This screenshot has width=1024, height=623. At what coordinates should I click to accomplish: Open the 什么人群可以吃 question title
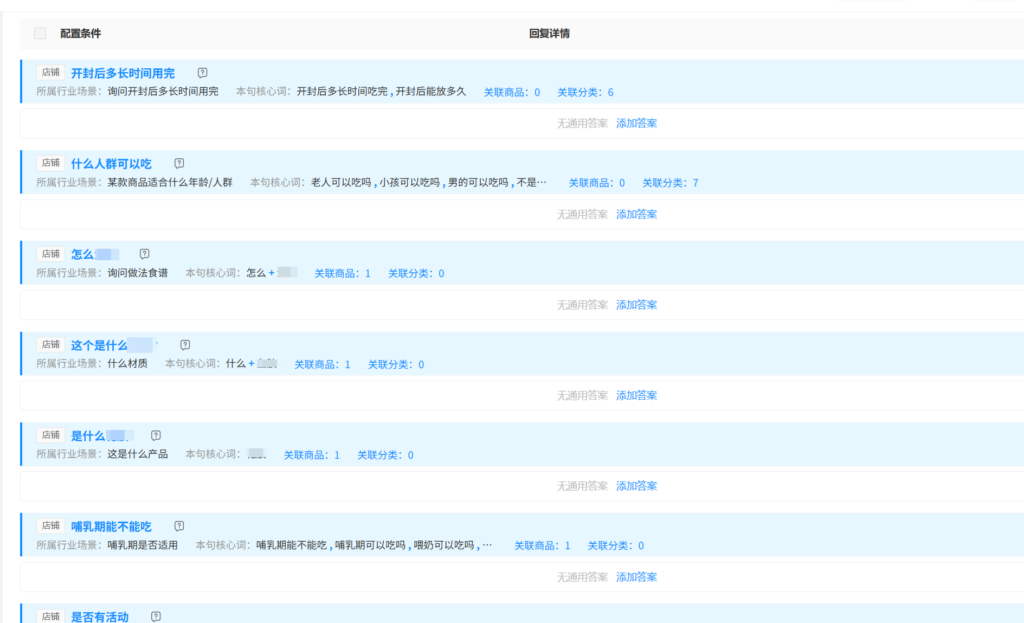coord(111,163)
